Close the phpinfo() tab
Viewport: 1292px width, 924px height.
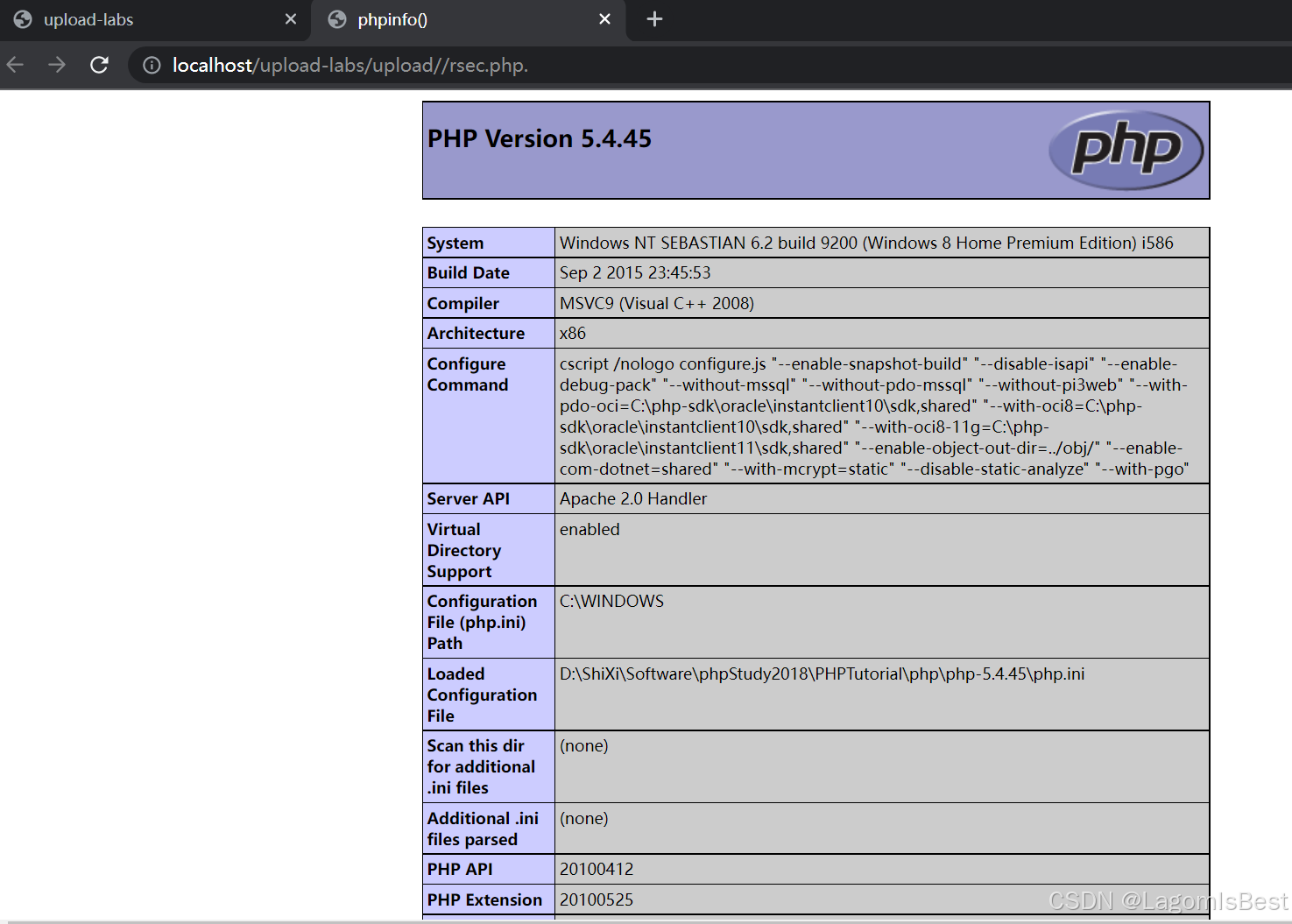(604, 19)
